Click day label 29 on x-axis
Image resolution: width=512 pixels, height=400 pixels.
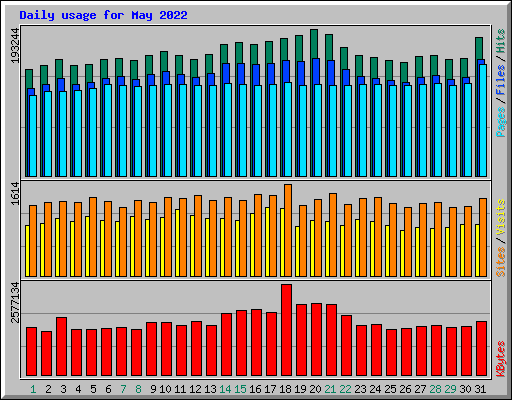tap(450, 389)
